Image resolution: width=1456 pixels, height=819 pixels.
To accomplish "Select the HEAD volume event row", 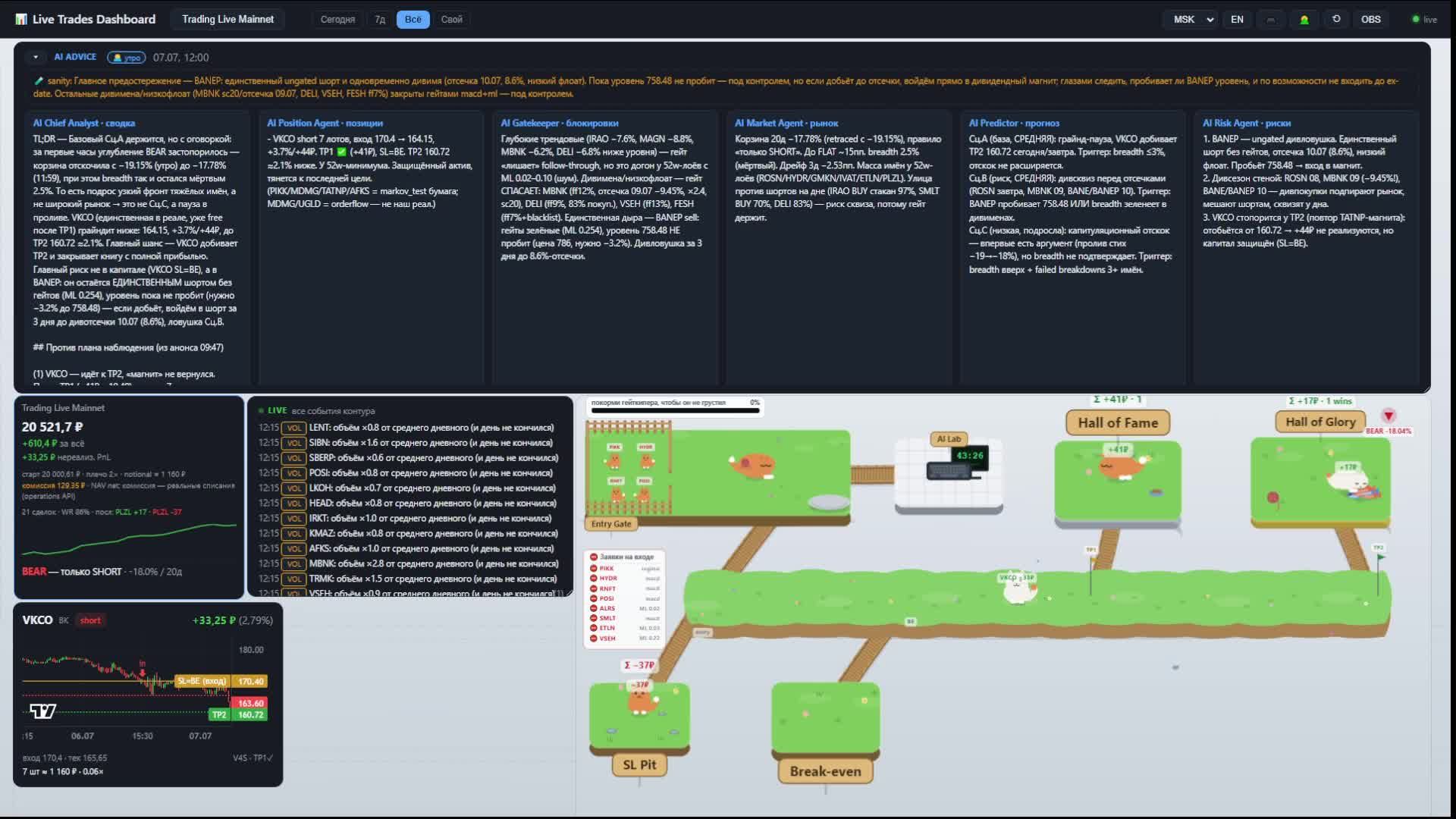I will (409, 503).
